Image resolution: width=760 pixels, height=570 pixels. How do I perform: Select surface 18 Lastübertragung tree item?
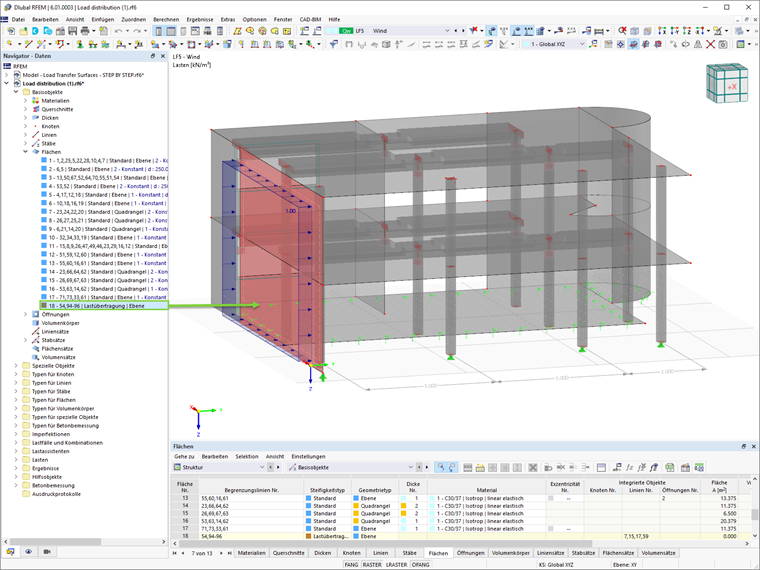pyautogui.click(x=104, y=306)
